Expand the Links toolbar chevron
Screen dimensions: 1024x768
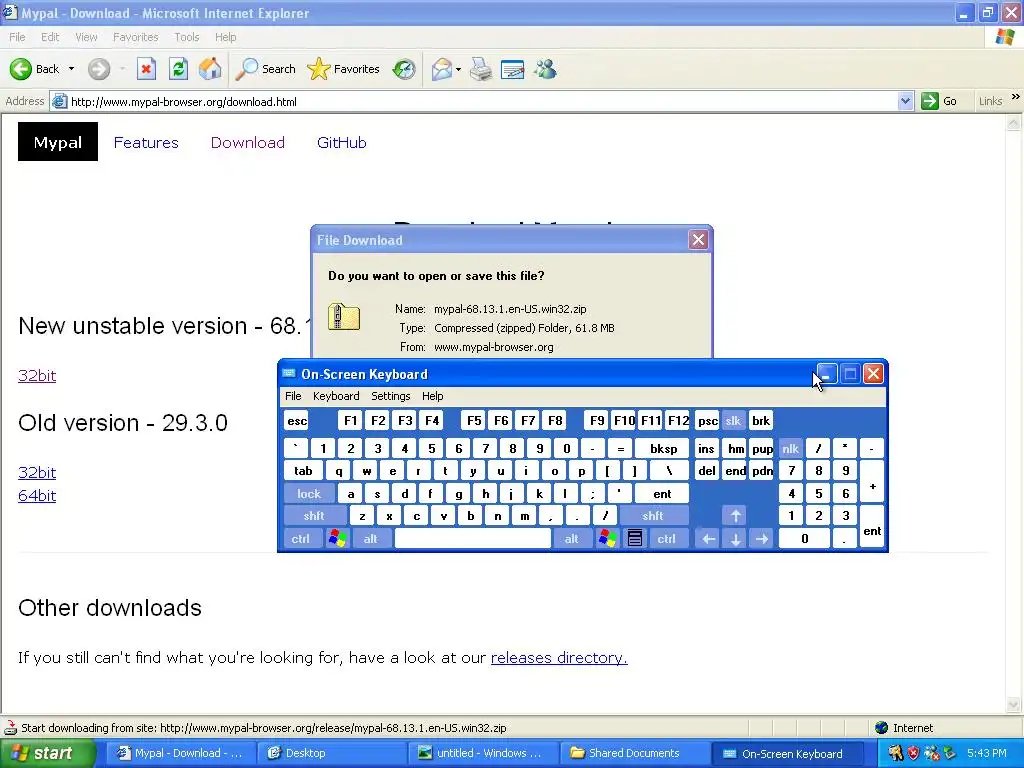coord(1016,97)
